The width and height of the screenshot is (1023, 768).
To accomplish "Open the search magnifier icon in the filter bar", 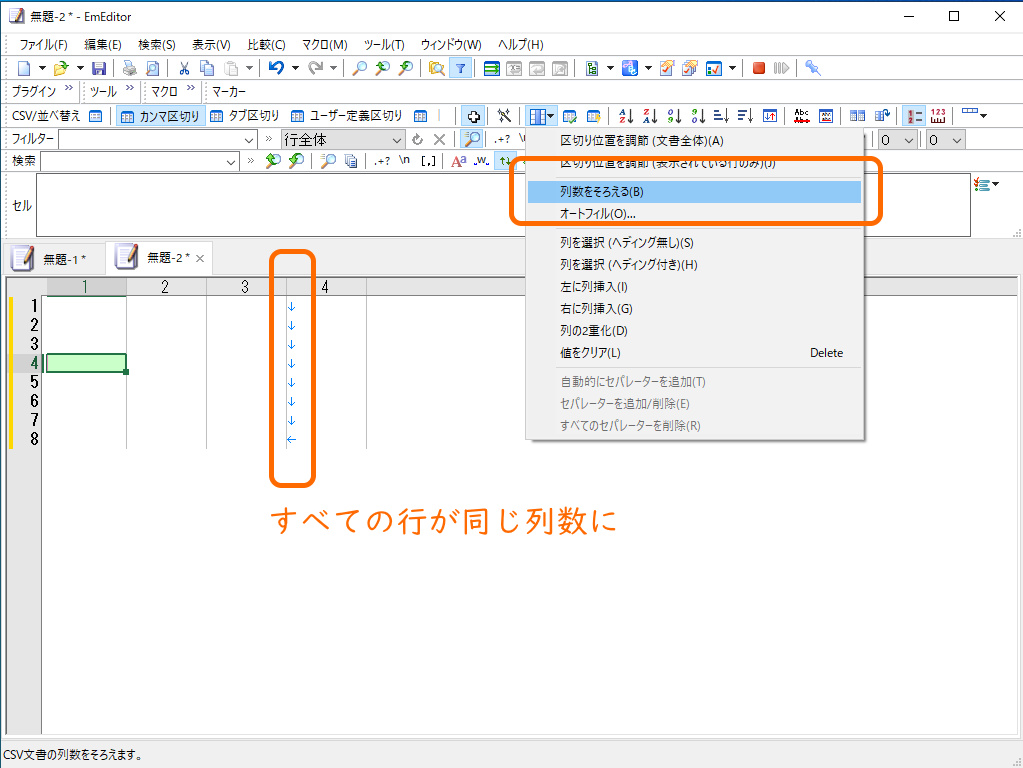I will click(x=470, y=139).
